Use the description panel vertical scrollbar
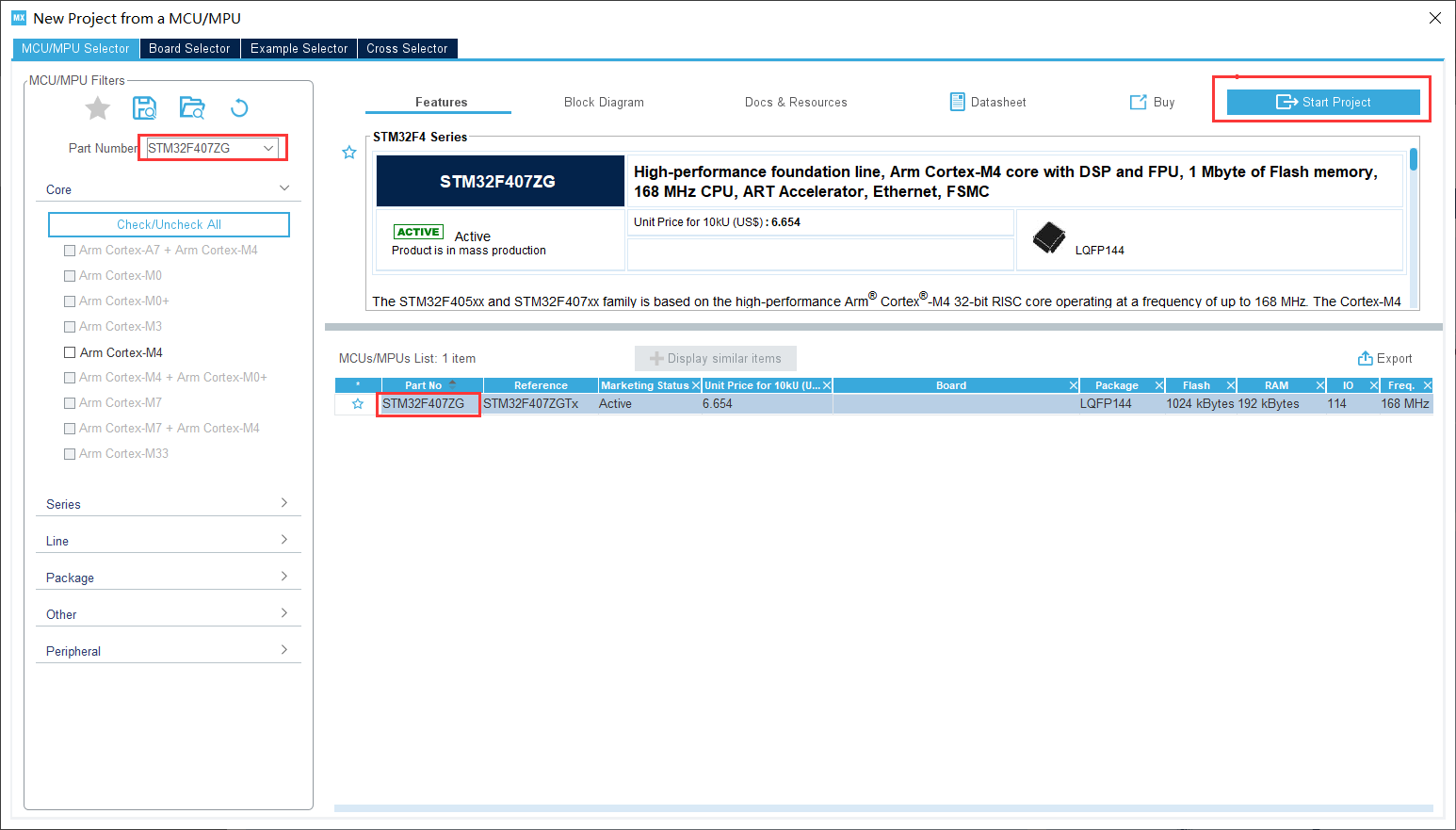This screenshot has height=830, width=1456. (1414, 158)
